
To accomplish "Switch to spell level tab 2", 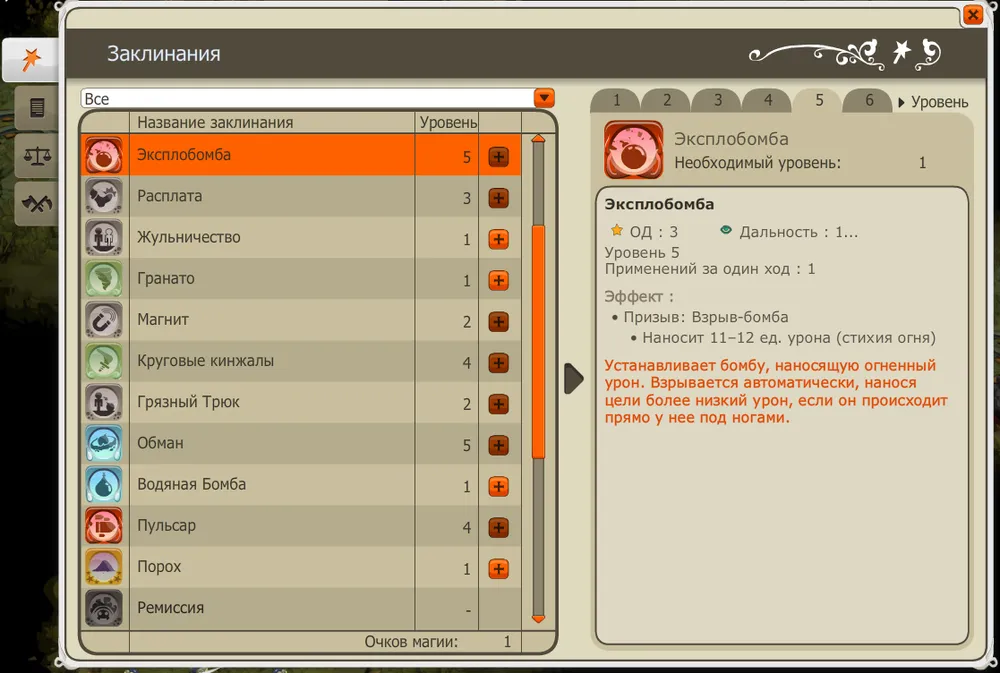I will point(666,100).
